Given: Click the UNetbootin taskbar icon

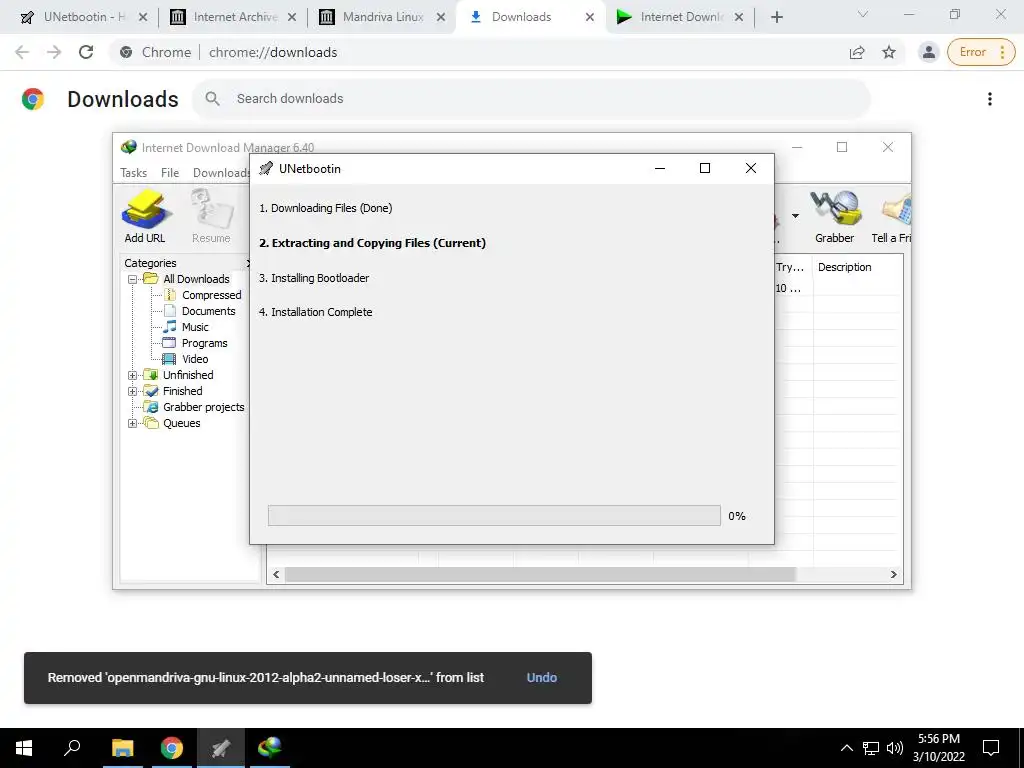Looking at the screenshot, I should [x=221, y=748].
